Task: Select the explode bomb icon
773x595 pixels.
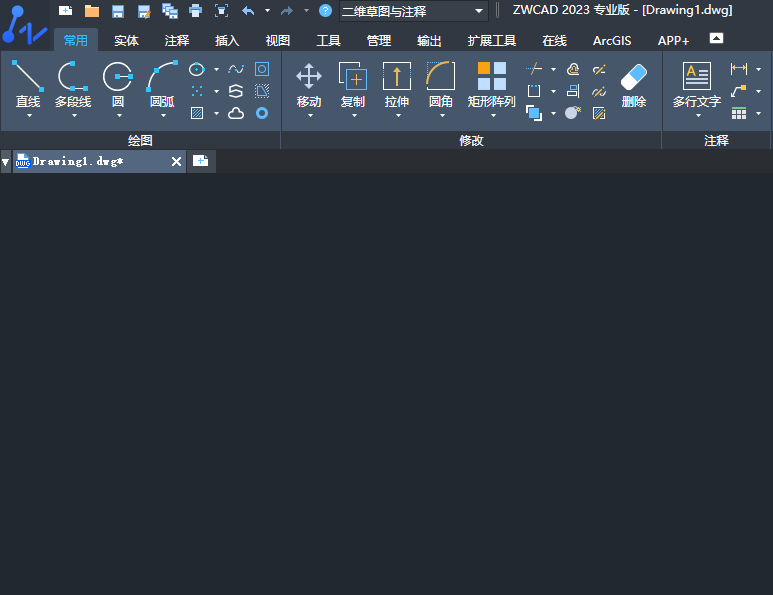Action: click(573, 113)
